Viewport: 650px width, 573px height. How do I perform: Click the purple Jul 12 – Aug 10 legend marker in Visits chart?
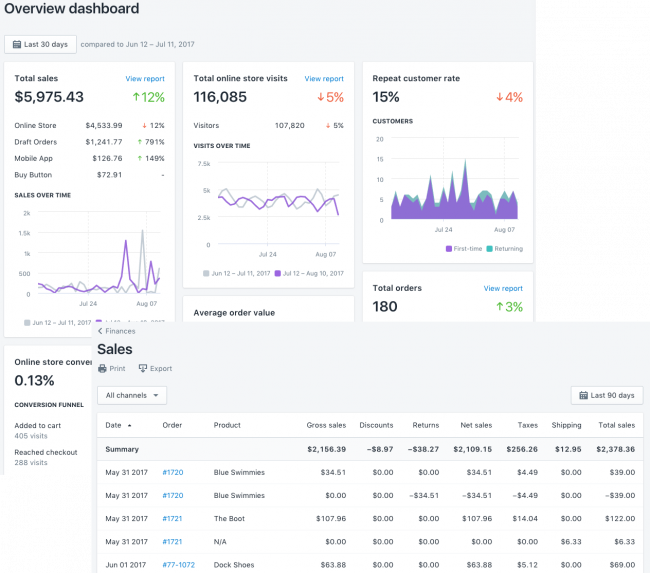tap(277, 272)
